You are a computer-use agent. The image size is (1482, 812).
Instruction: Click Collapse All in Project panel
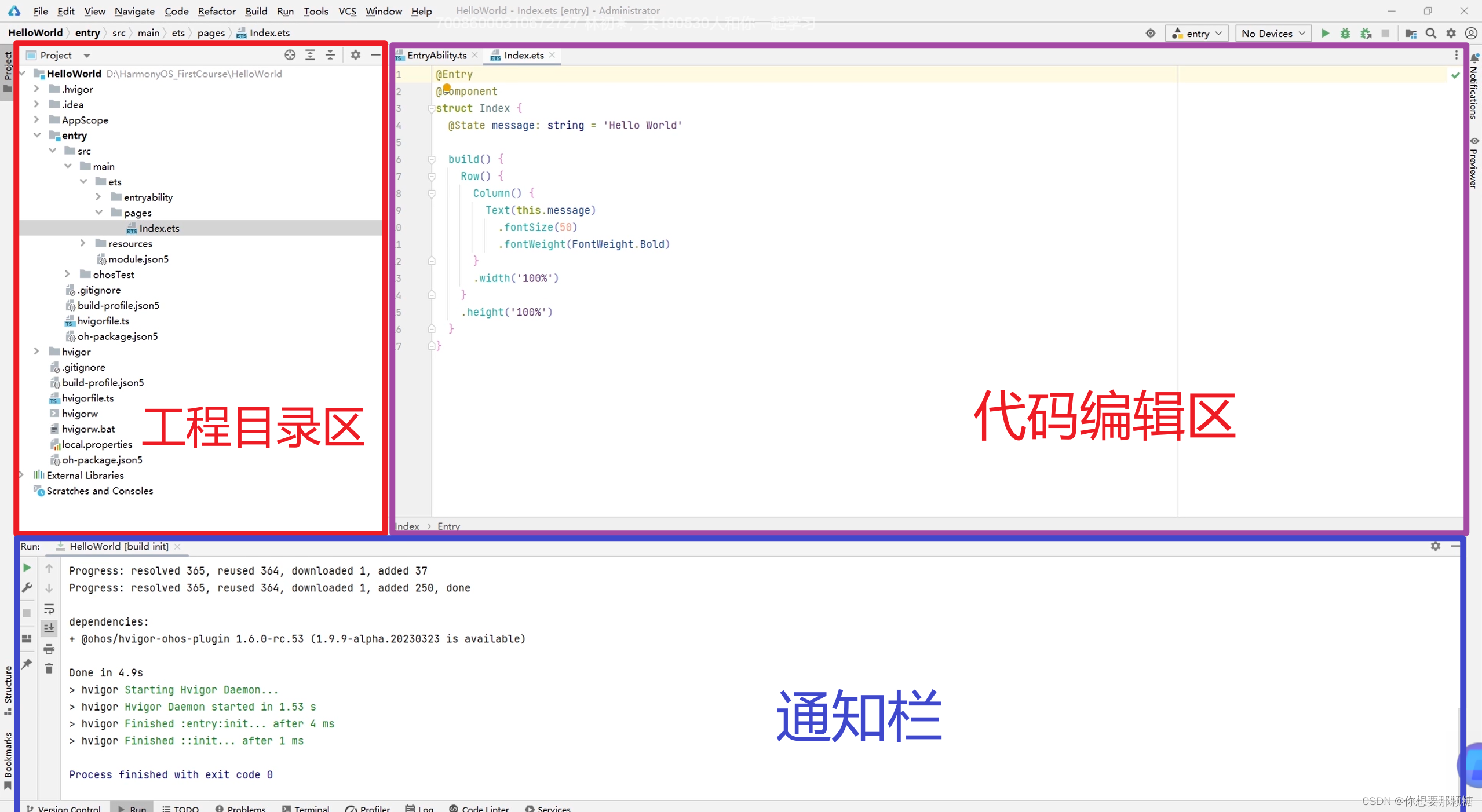[x=330, y=55]
